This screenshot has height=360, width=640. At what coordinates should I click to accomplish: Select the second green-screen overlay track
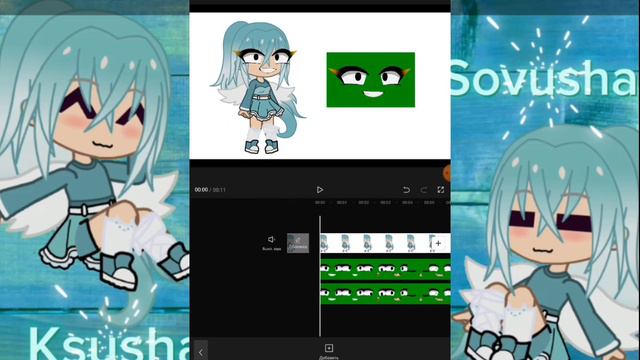point(385,294)
